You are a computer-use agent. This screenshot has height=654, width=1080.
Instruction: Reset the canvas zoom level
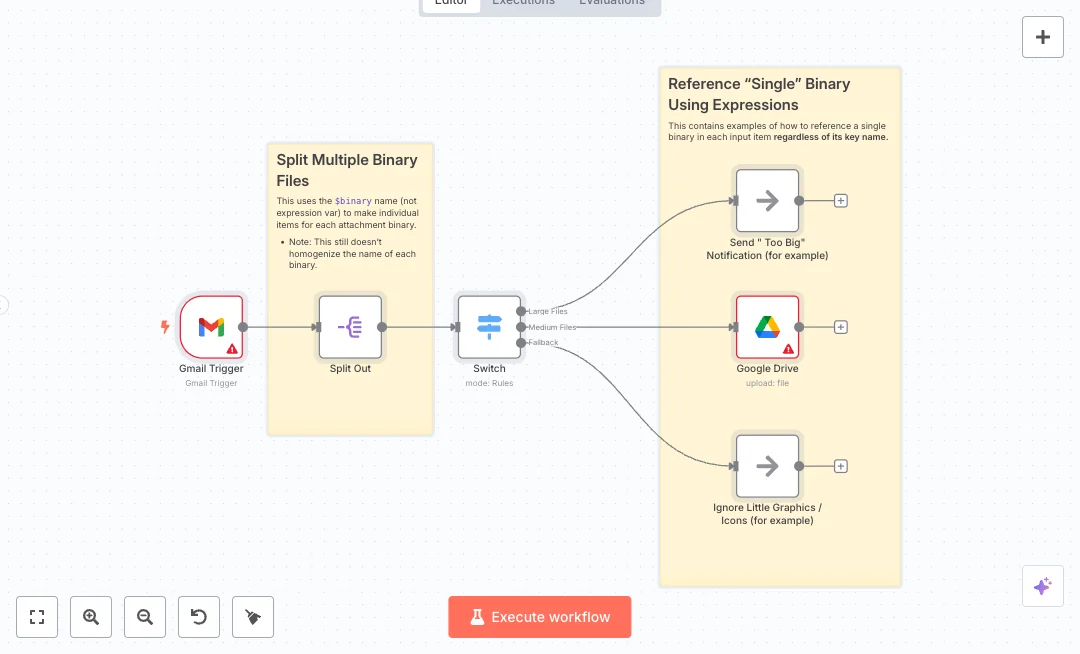click(x=199, y=617)
